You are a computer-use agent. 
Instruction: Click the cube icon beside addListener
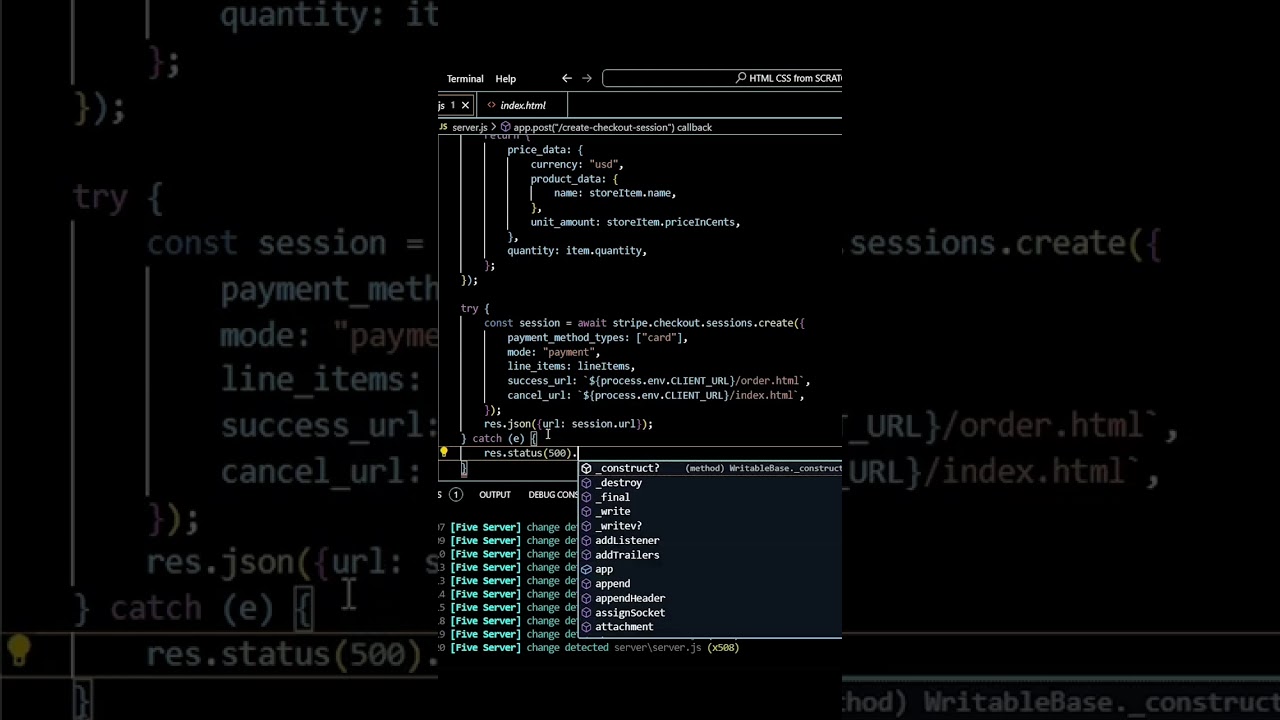point(586,540)
